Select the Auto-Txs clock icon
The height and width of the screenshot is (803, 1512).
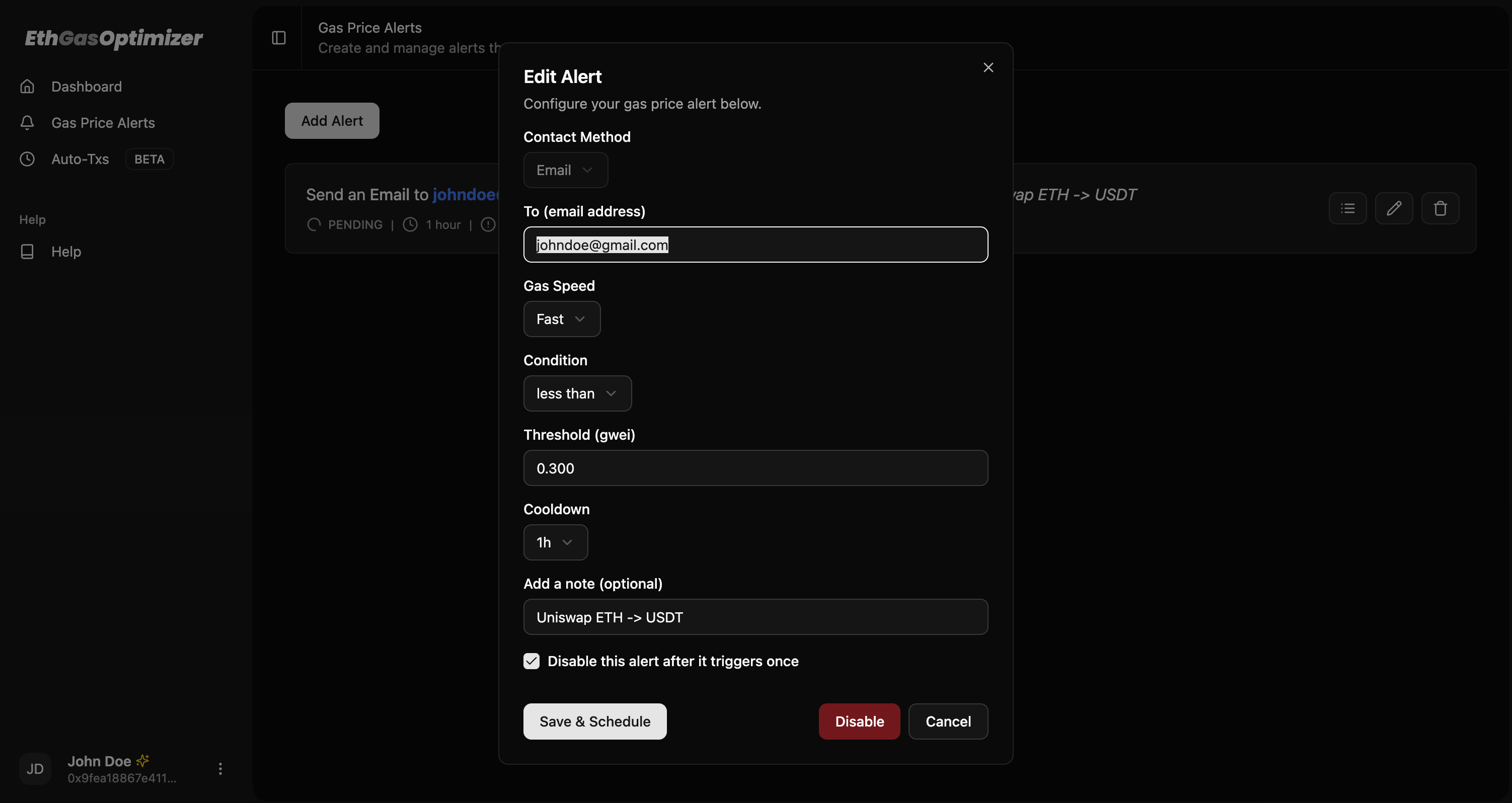click(x=27, y=159)
